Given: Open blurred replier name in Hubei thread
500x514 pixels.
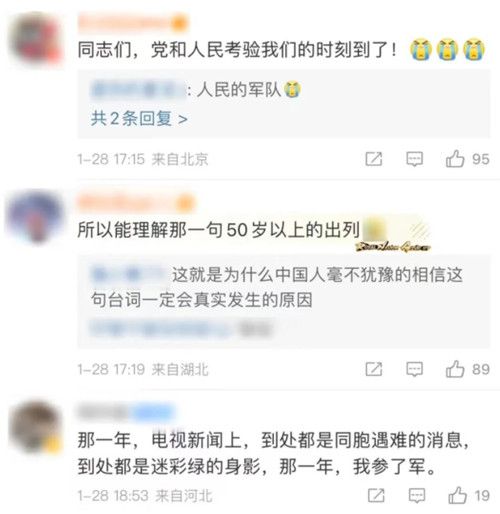Looking at the screenshot, I should click(x=130, y=275).
